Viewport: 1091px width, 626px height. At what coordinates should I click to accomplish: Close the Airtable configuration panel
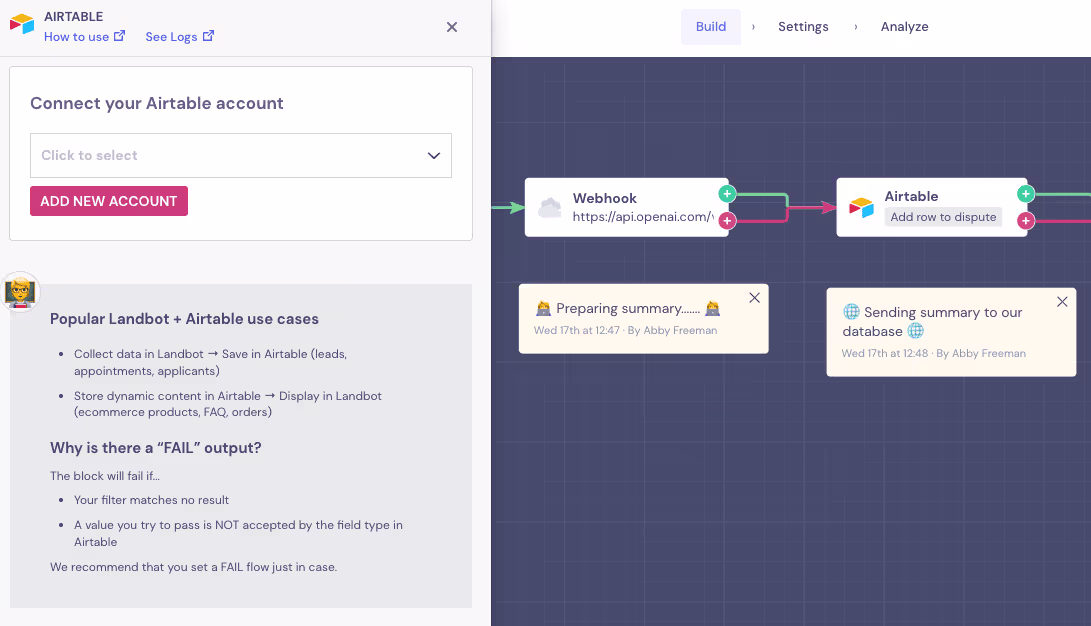(452, 27)
